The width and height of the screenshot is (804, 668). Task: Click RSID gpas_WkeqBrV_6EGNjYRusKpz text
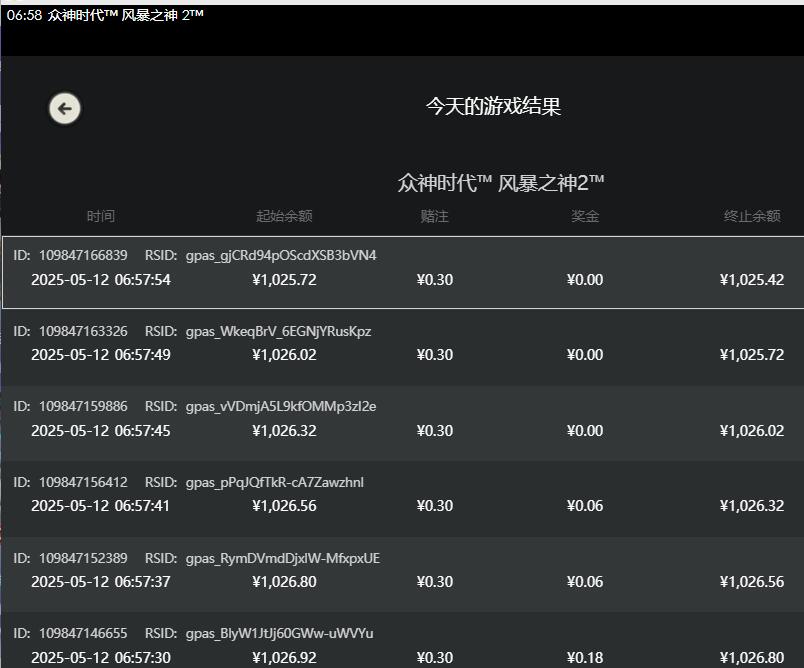point(278,331)
